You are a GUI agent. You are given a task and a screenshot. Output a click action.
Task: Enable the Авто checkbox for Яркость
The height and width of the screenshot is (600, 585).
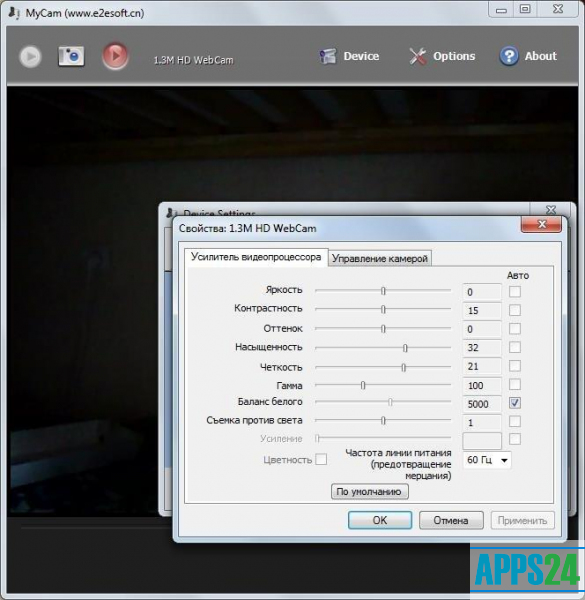(515, 292)
